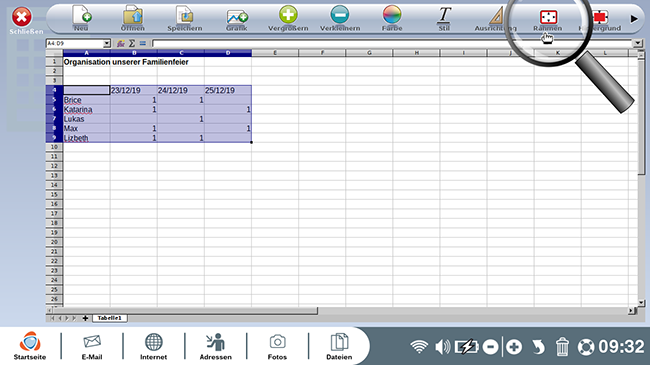Click the Sum sigma icon
The image size is (650, 365).
[132, 43]
